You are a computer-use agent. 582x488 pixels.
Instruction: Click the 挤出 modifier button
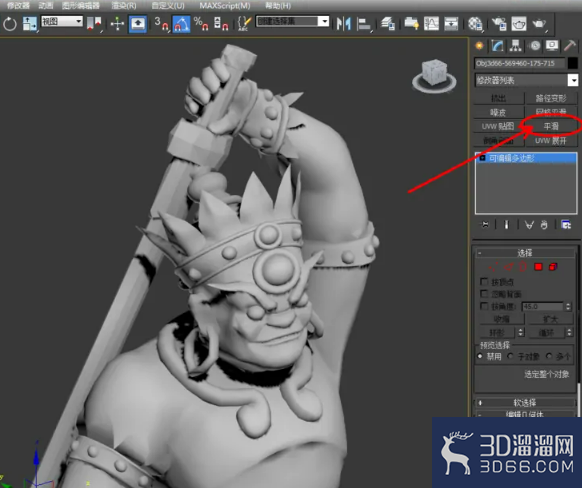point(498,98)
